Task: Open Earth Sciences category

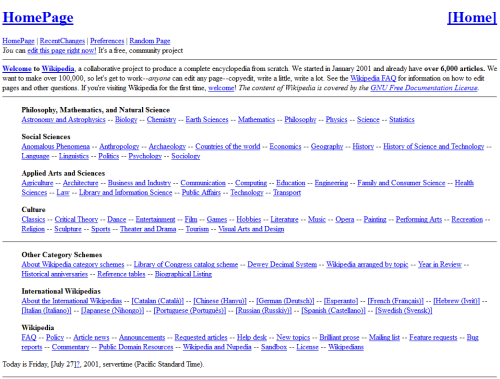Action: 207,120
